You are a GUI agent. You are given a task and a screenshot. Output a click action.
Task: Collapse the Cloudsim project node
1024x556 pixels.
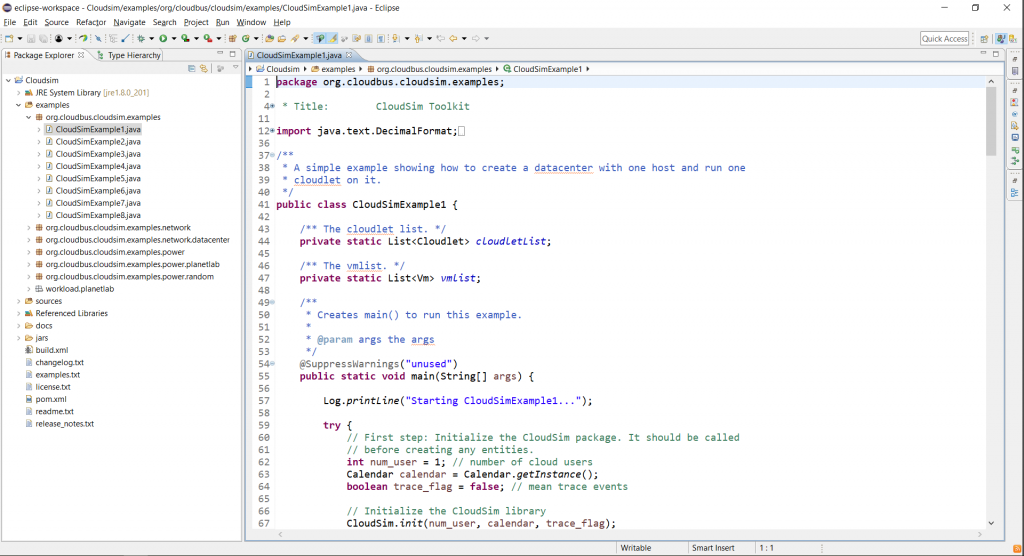[8, 80]
